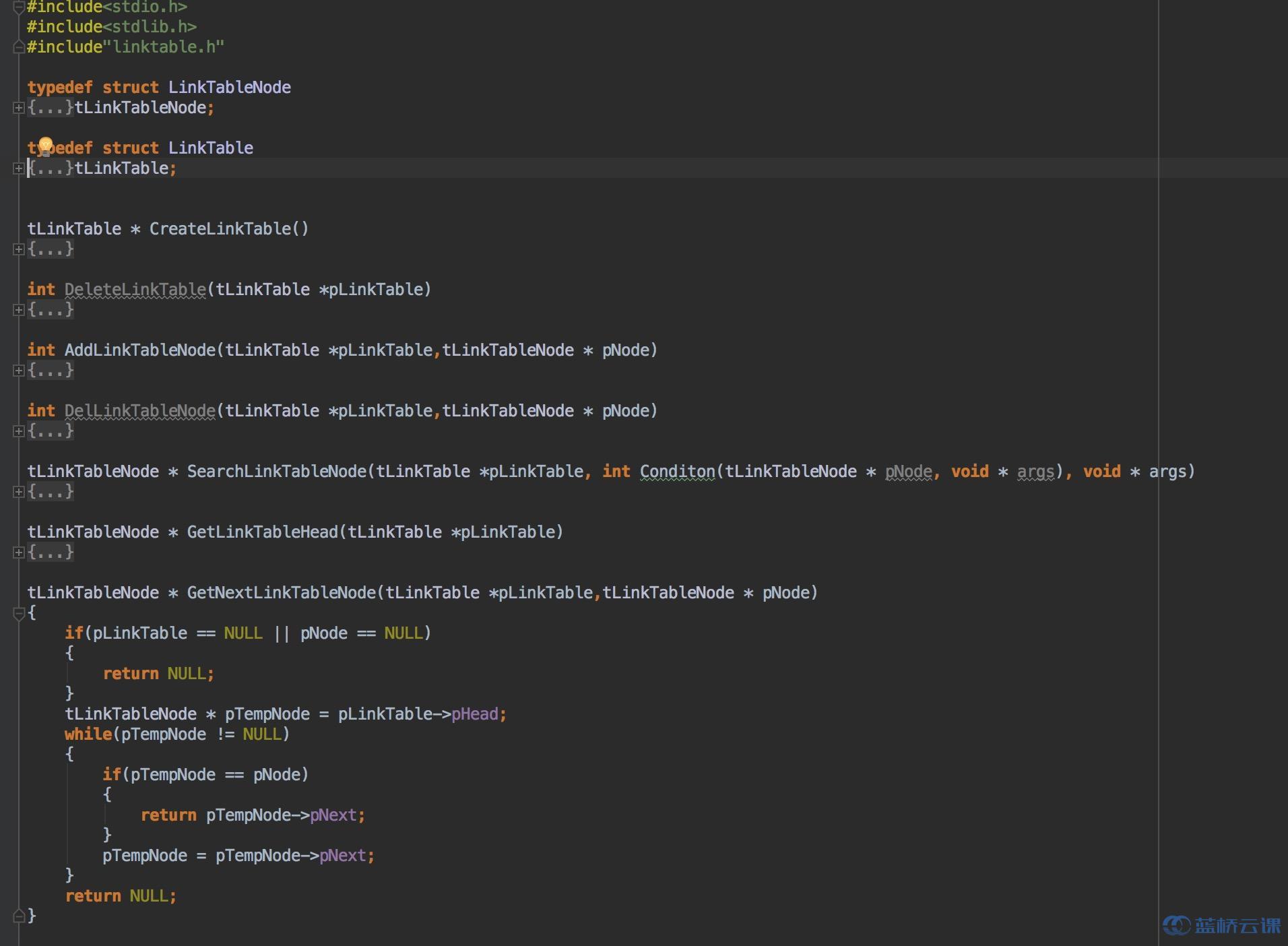Click the yellow lightbulb intention icon
This screenshot has height=946, width=1288.
(x=45, y=145)
